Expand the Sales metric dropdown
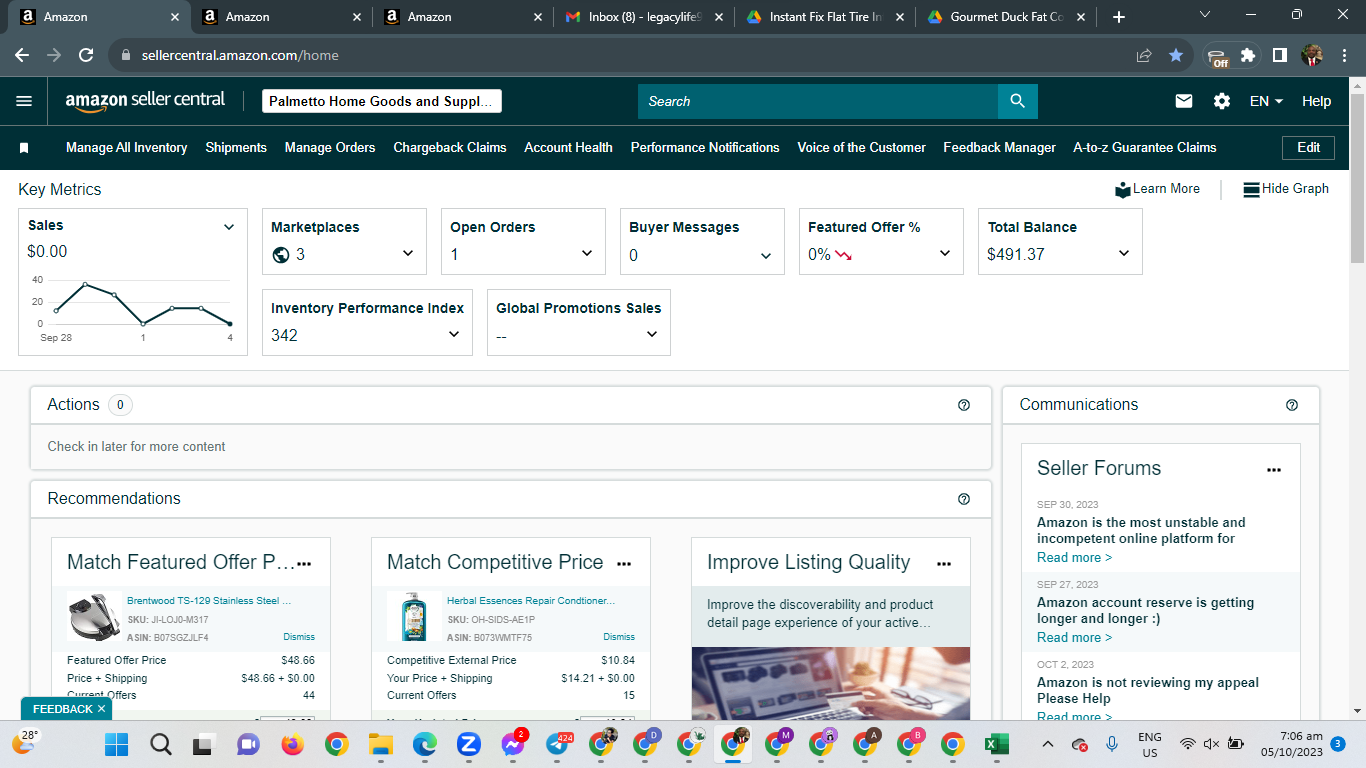 tap(229, 227)
